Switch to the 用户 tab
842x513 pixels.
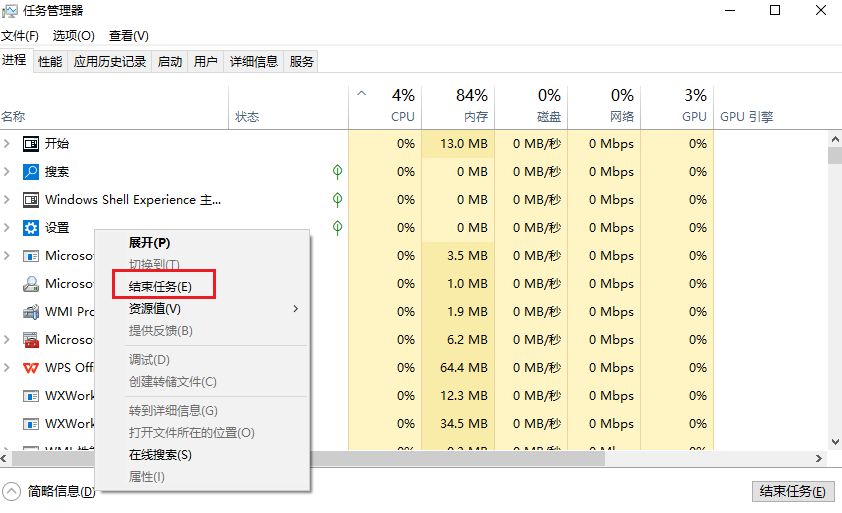[x=206, y=62]
